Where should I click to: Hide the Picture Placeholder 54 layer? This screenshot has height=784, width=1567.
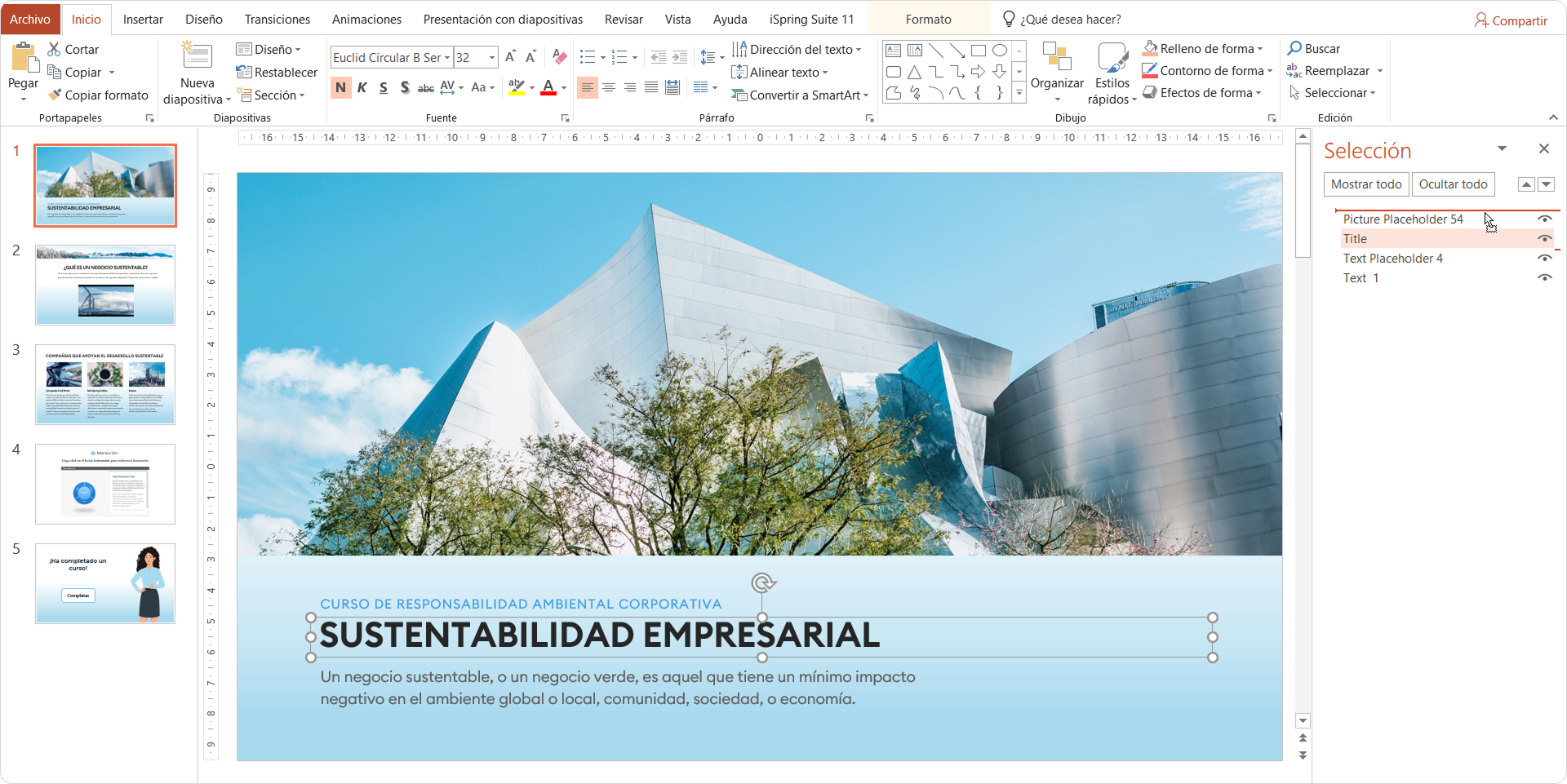(1545, 219)
